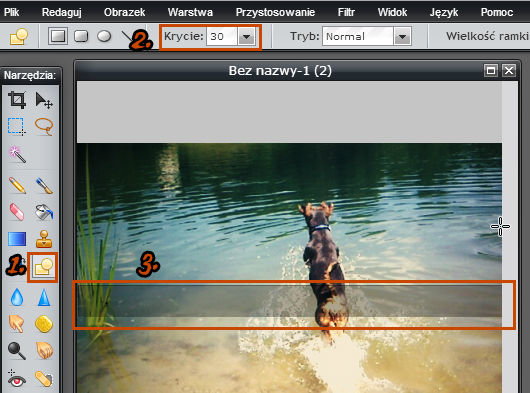The height and width of the screenshot is (393, 530).
Task: Choose the ellipse shape option
Action: click(104, 36)
